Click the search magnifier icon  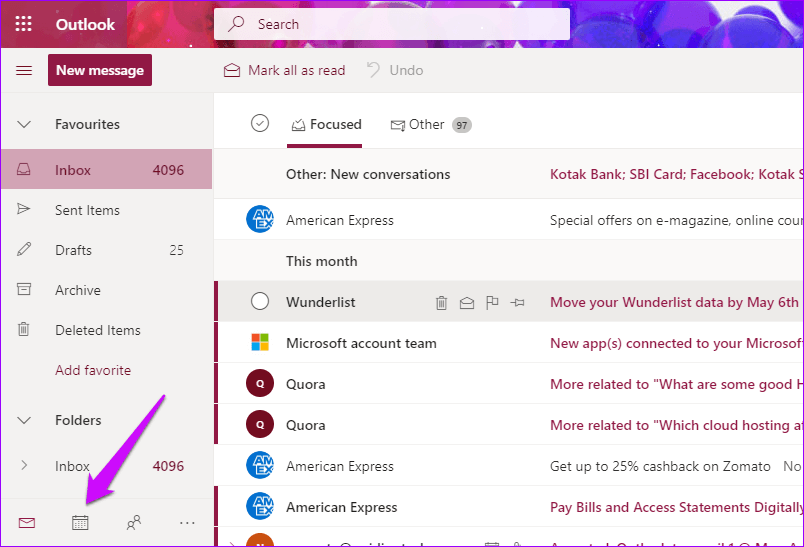236,24
